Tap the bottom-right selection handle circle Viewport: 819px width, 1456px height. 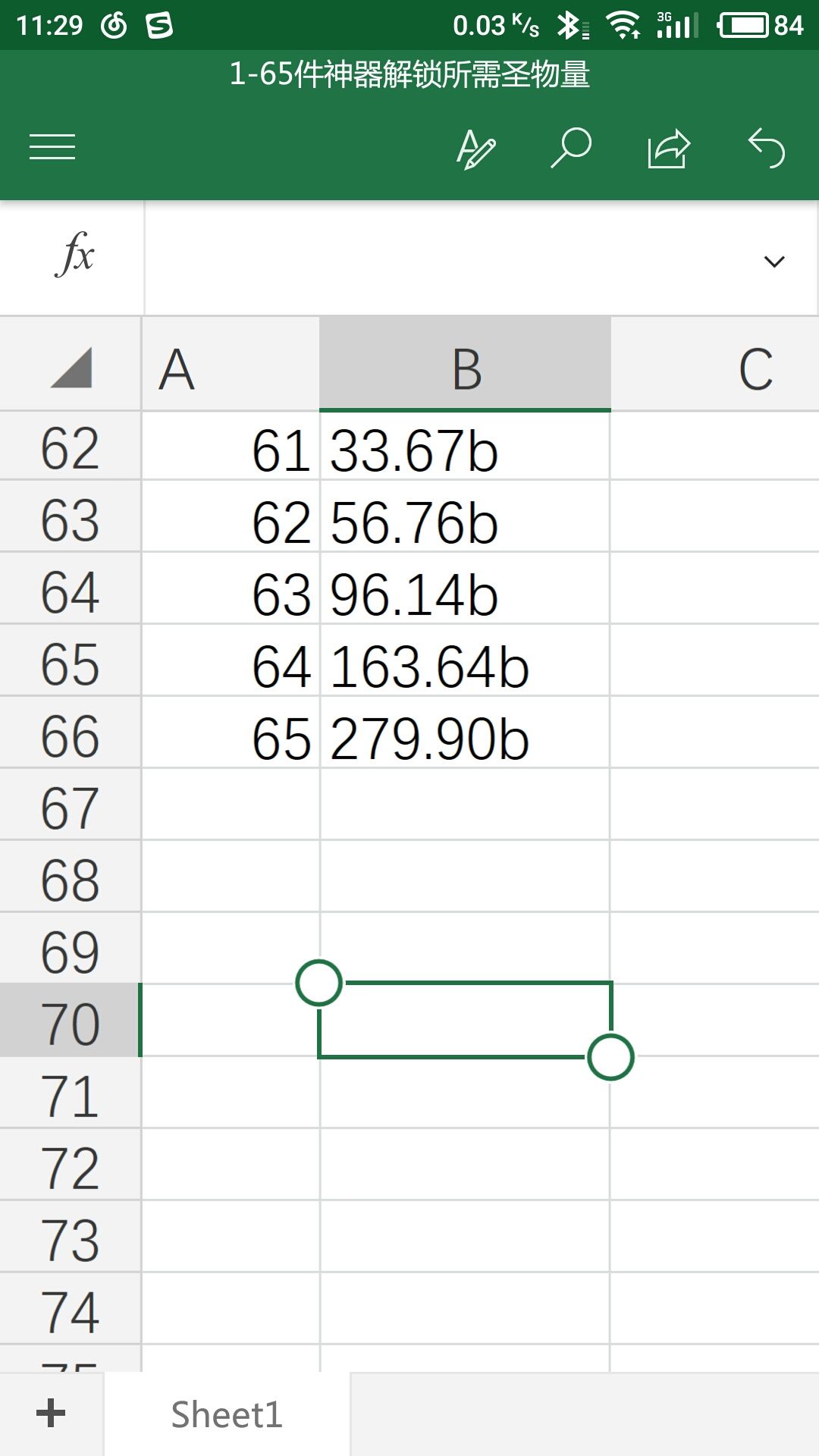tap(610, 1056)
